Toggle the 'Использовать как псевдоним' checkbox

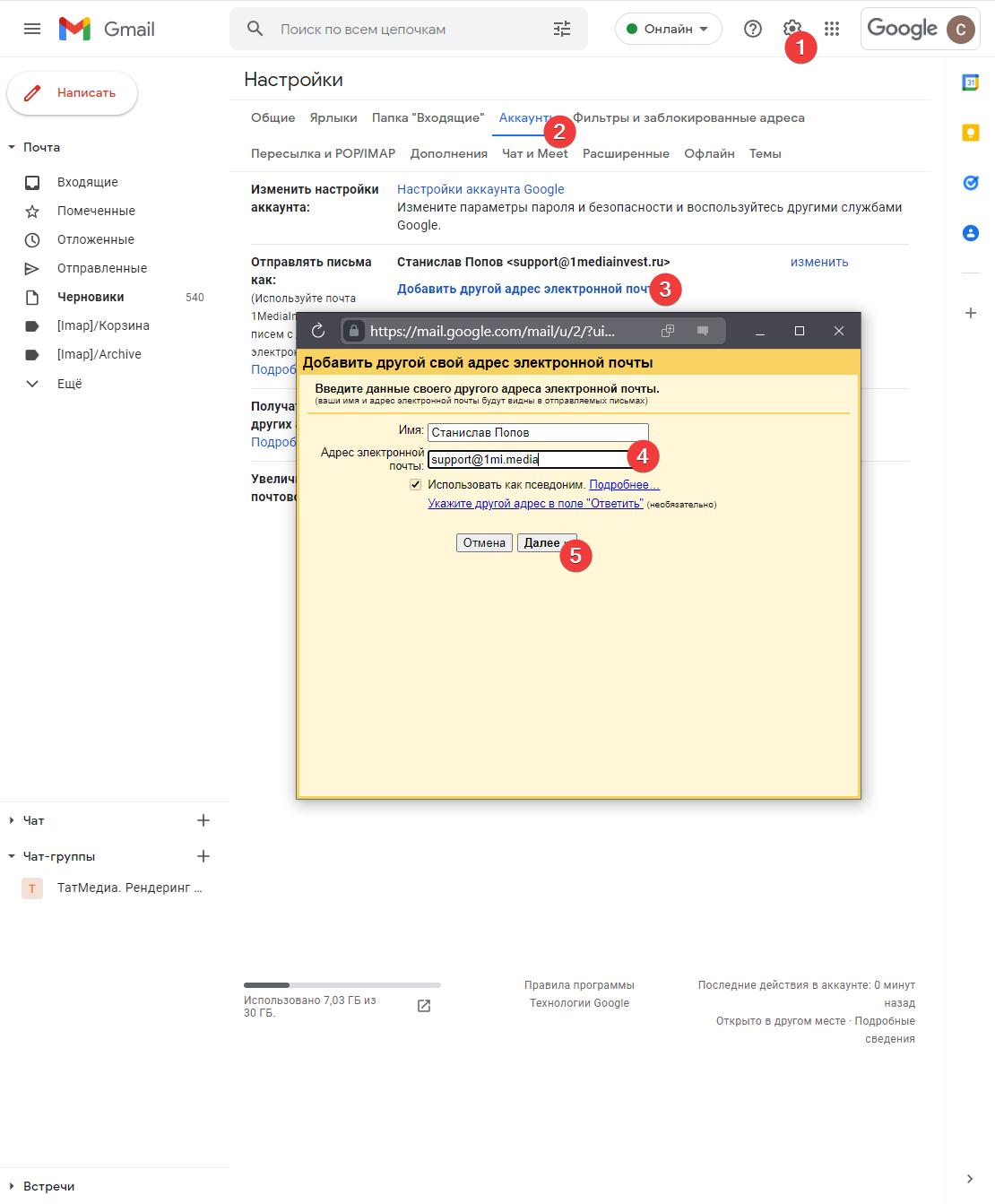click(x=416, y=484)
